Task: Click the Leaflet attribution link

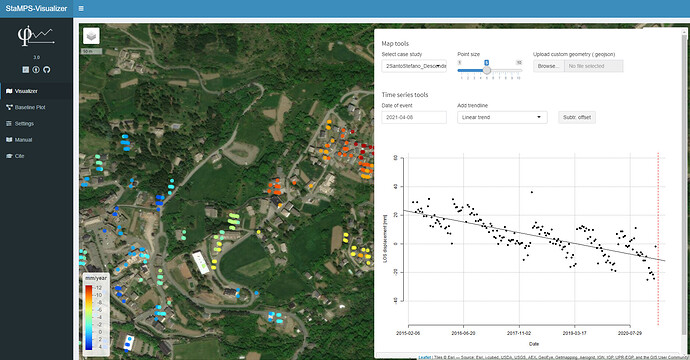Action: [425, 357]
